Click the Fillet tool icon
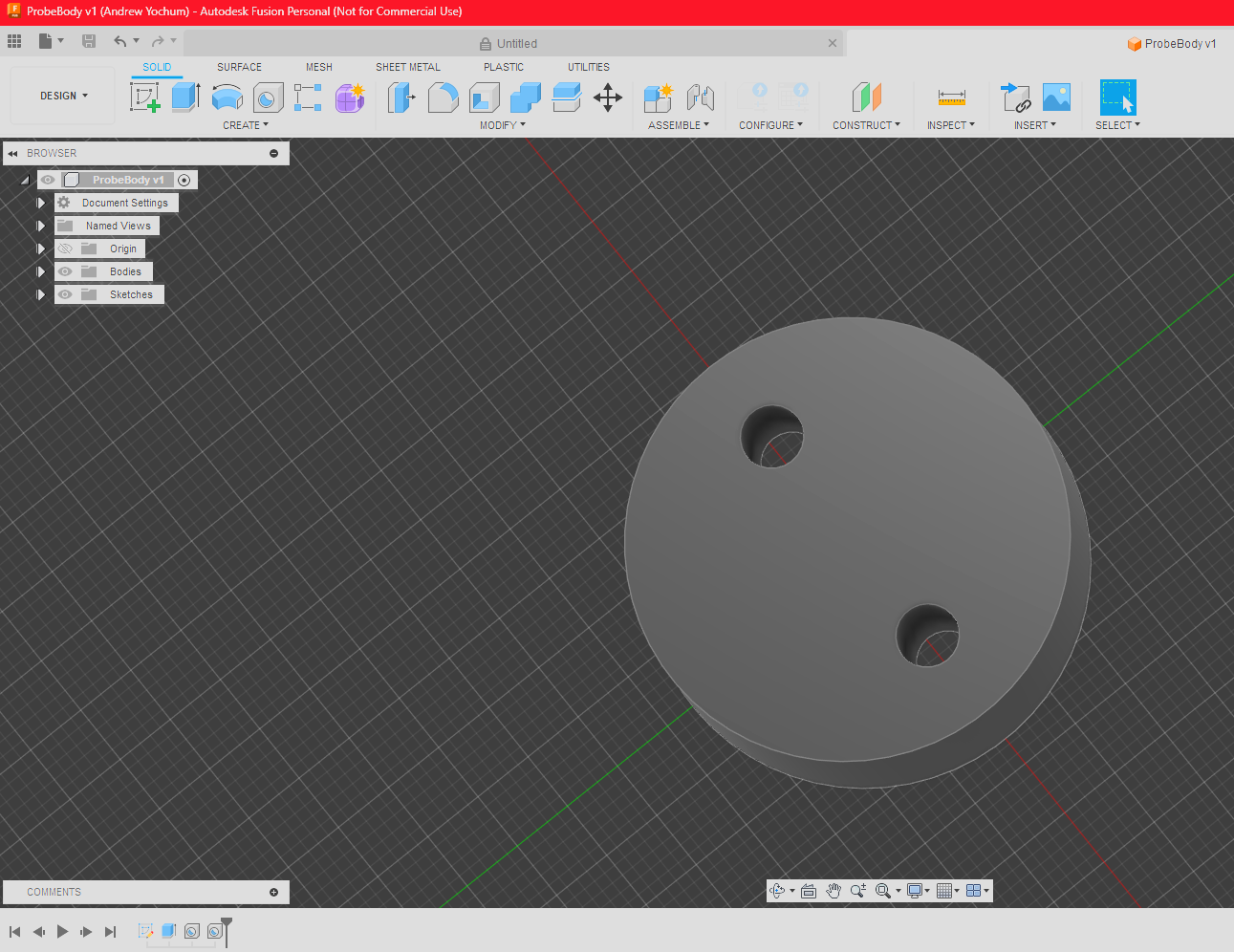 443,97
